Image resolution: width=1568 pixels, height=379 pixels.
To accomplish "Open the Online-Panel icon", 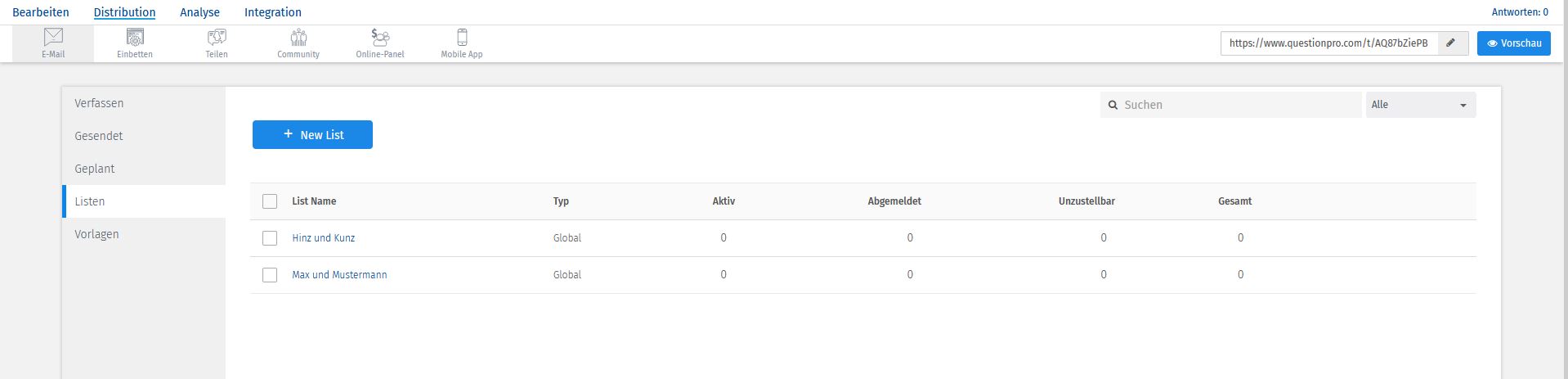I will pos(380,38).
